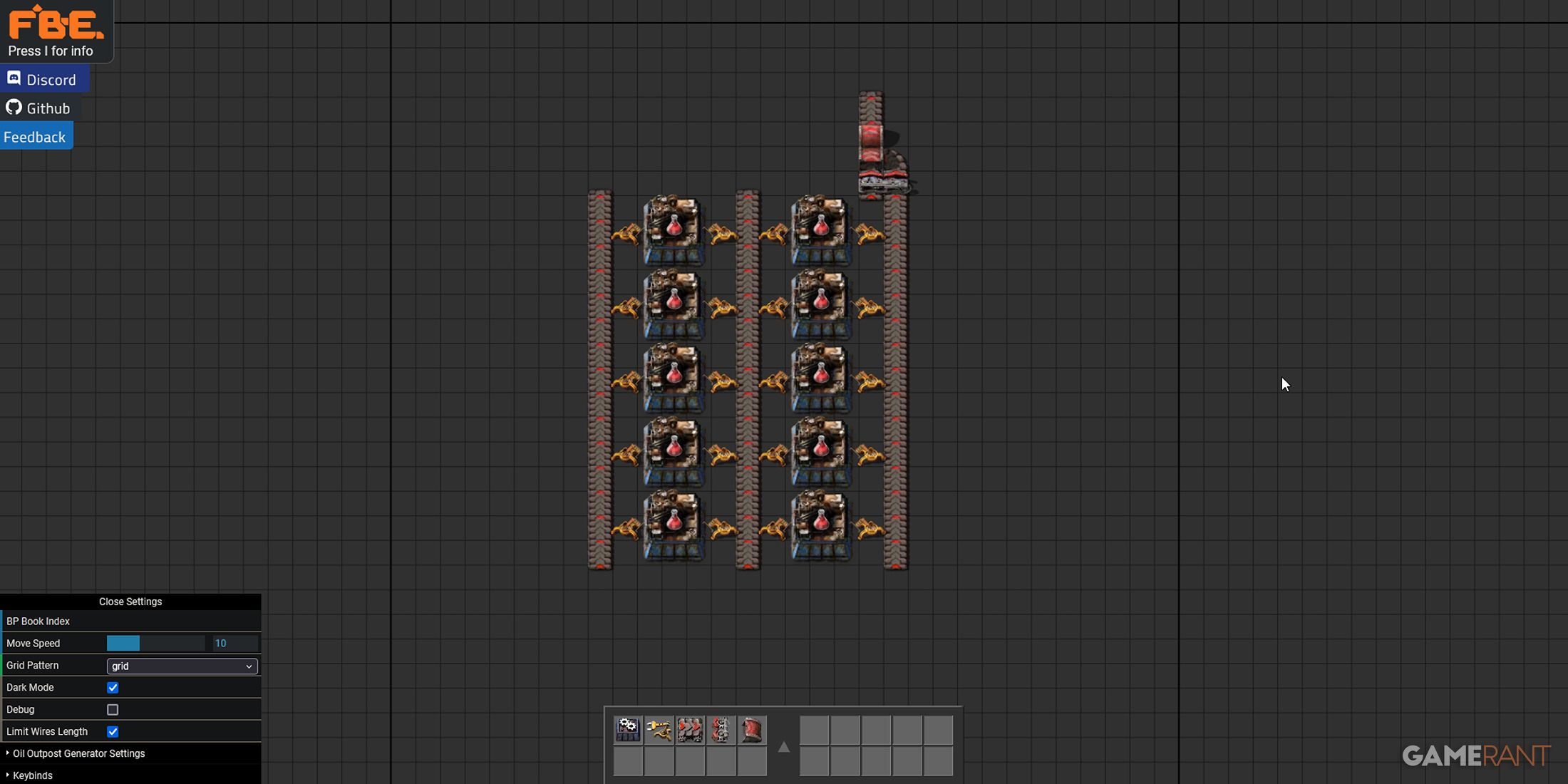Select the FBE logo icon top-left
The height and width of the screenshot is (784, 1568).
pos(55,22)
